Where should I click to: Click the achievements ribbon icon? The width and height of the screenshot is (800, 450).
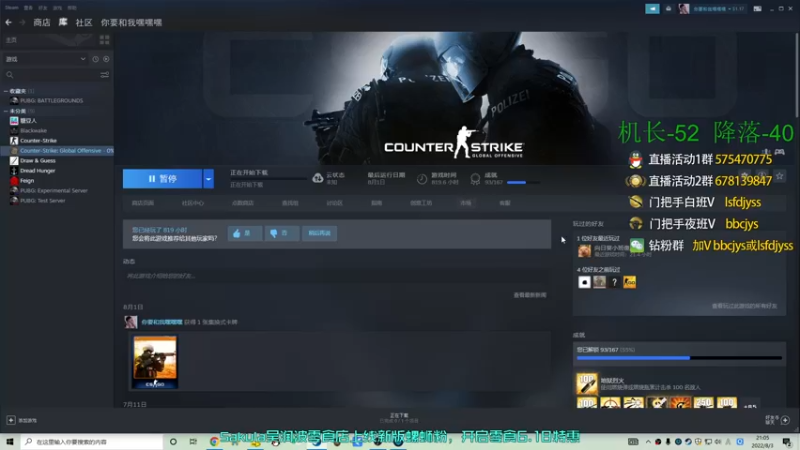point(475,179)
